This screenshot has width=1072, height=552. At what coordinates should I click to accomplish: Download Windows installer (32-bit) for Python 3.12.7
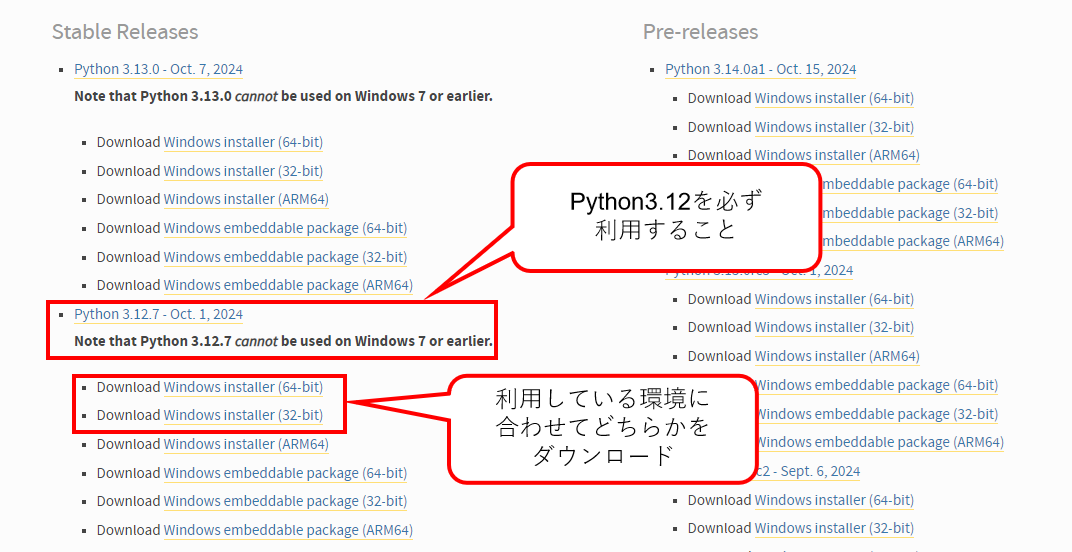[243, 415]
